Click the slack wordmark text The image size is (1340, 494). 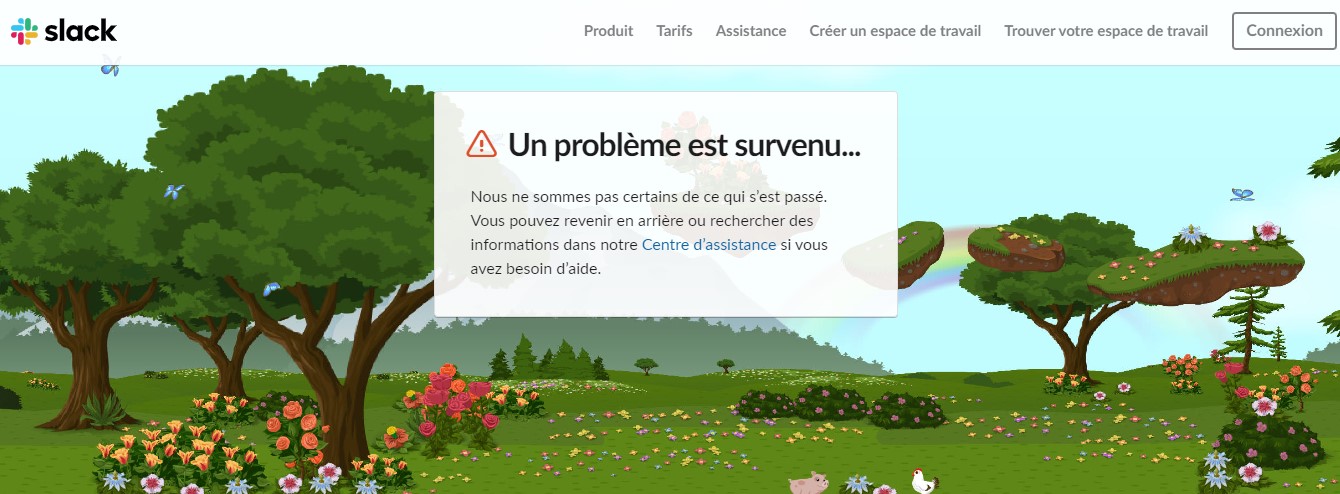pyautogui.click(x=81, y=31)
